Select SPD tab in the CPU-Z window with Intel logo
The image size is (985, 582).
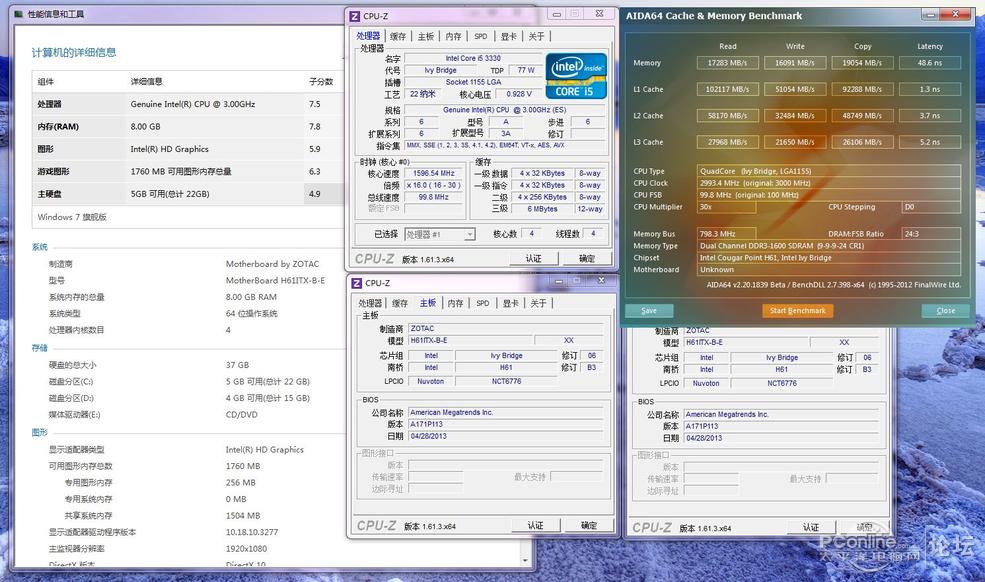click(x=481, y=36)
